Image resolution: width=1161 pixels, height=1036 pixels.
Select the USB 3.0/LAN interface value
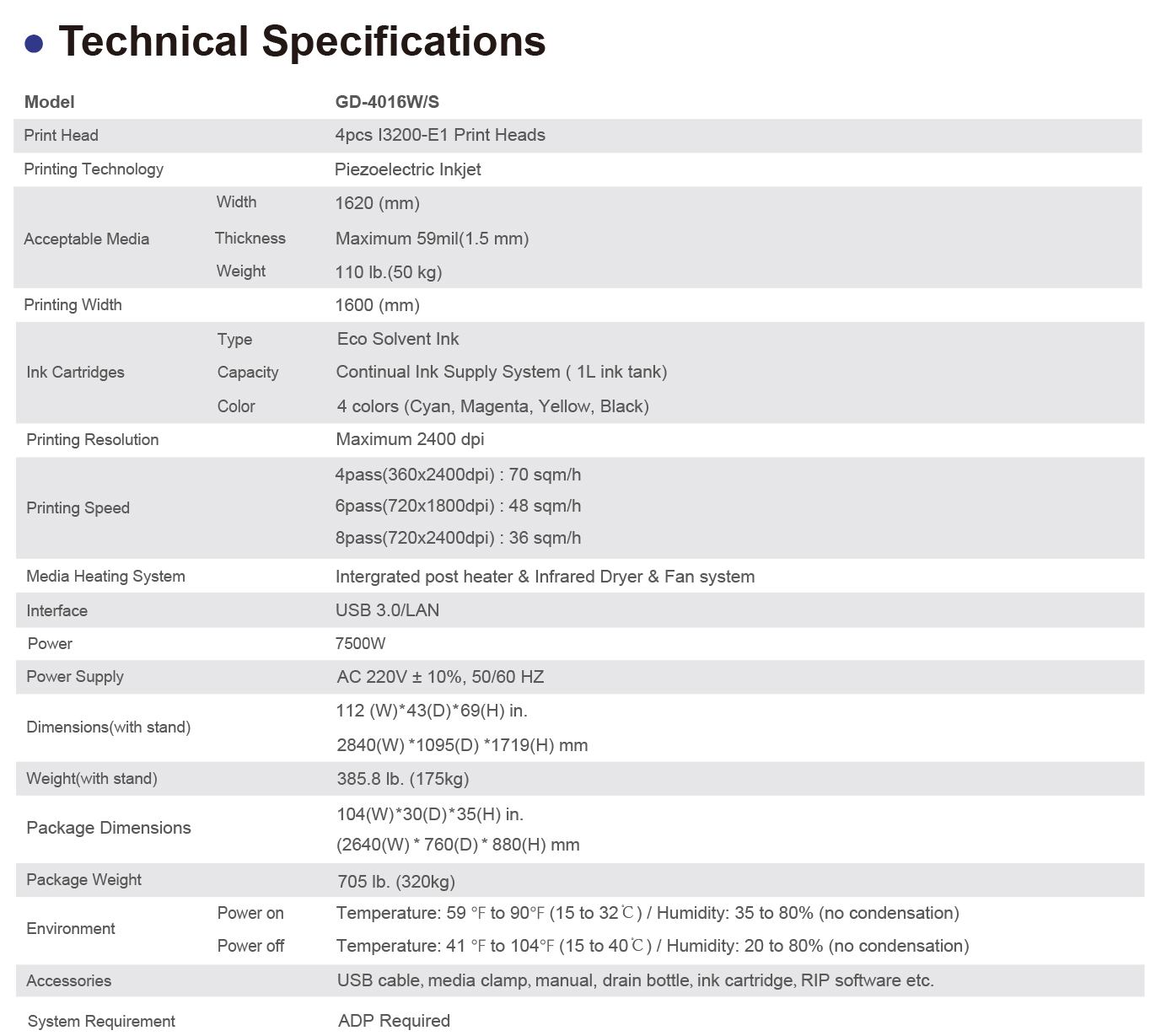(x=387, y=610)
